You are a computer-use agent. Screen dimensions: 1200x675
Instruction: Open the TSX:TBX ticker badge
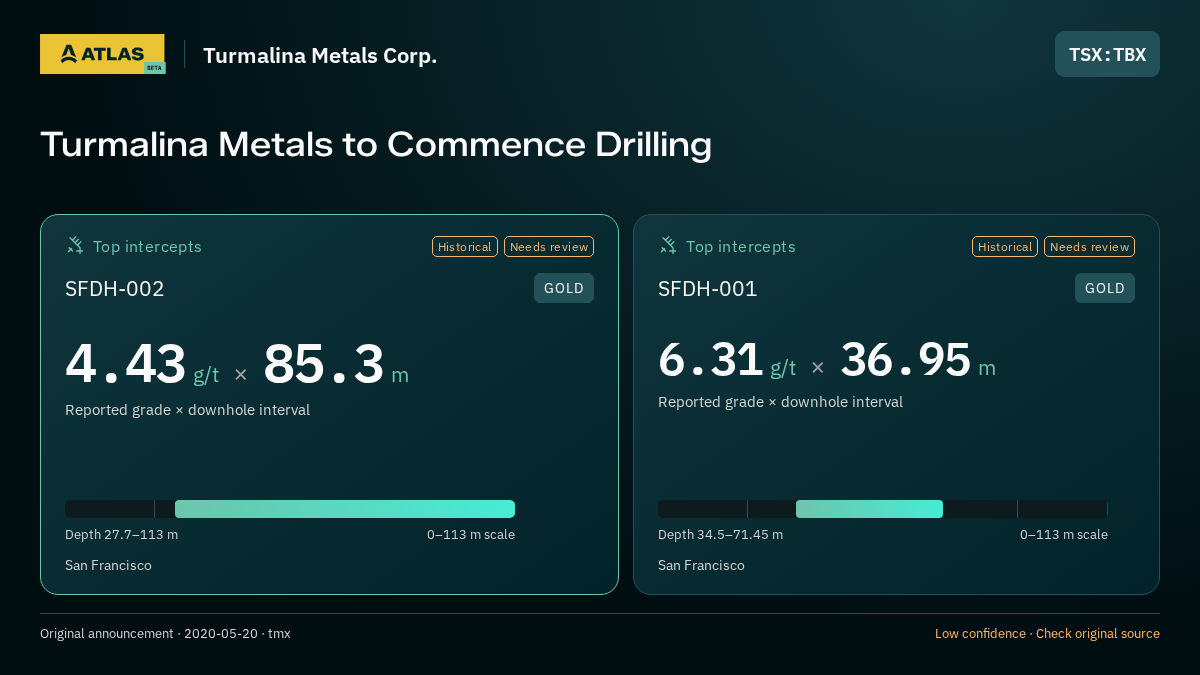click(x=1107, y=54)
